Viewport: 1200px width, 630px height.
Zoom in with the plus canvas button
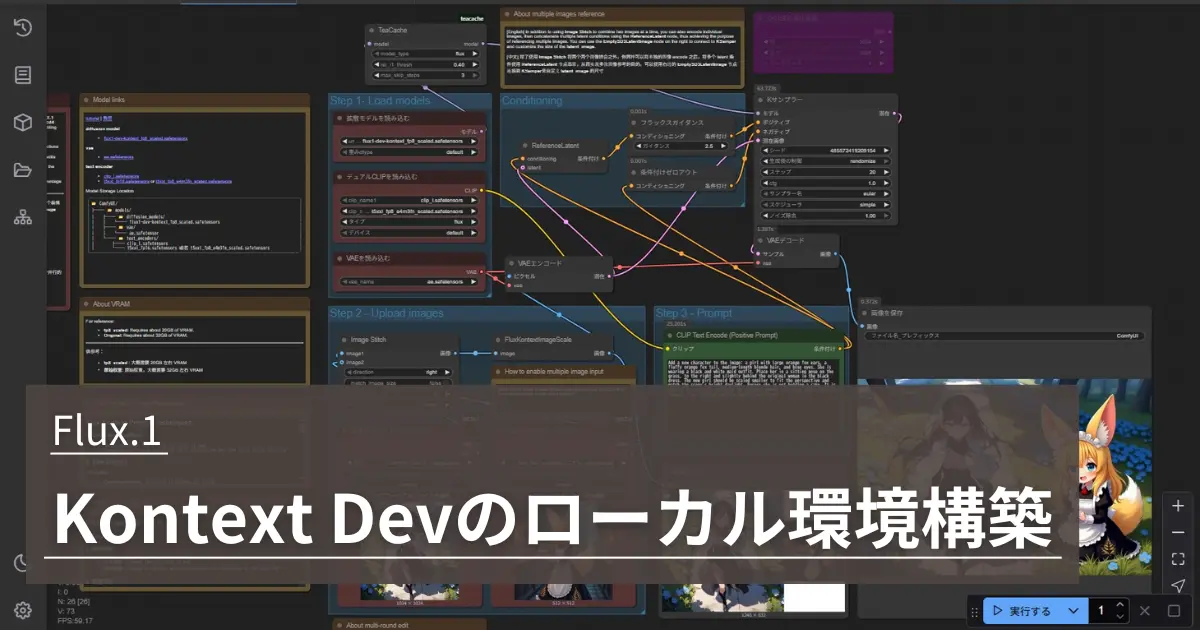(1178, 506)
